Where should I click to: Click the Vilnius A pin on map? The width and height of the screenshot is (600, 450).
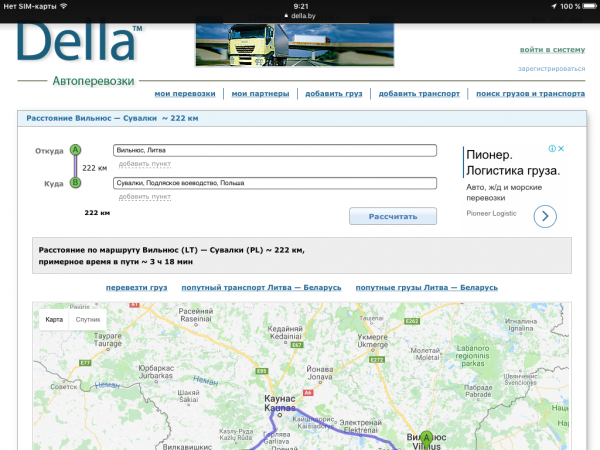(x=426, y=438)
